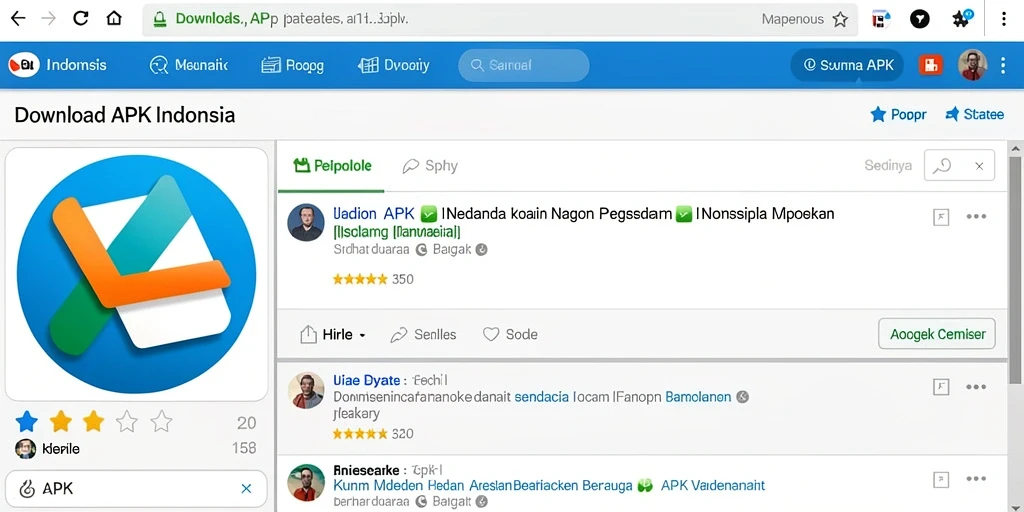Click the Uiae Dyate reviewer name
1024x512 pixels.
[366, 380]
